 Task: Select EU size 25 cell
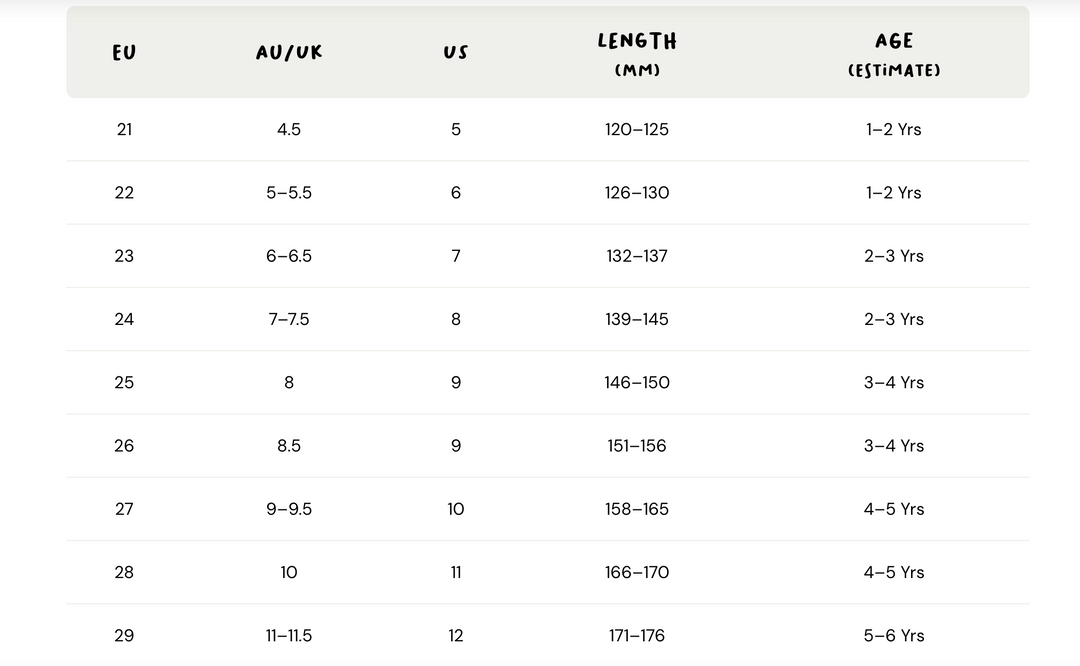click(x=124, y=383)
